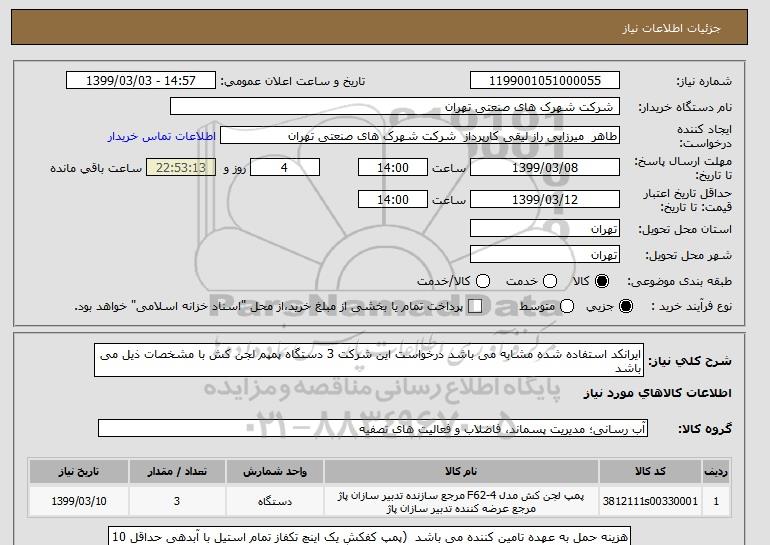Click the حداقل تاریخ اعتبار قیمت label

pyautogui.click(x=688, y=200)
